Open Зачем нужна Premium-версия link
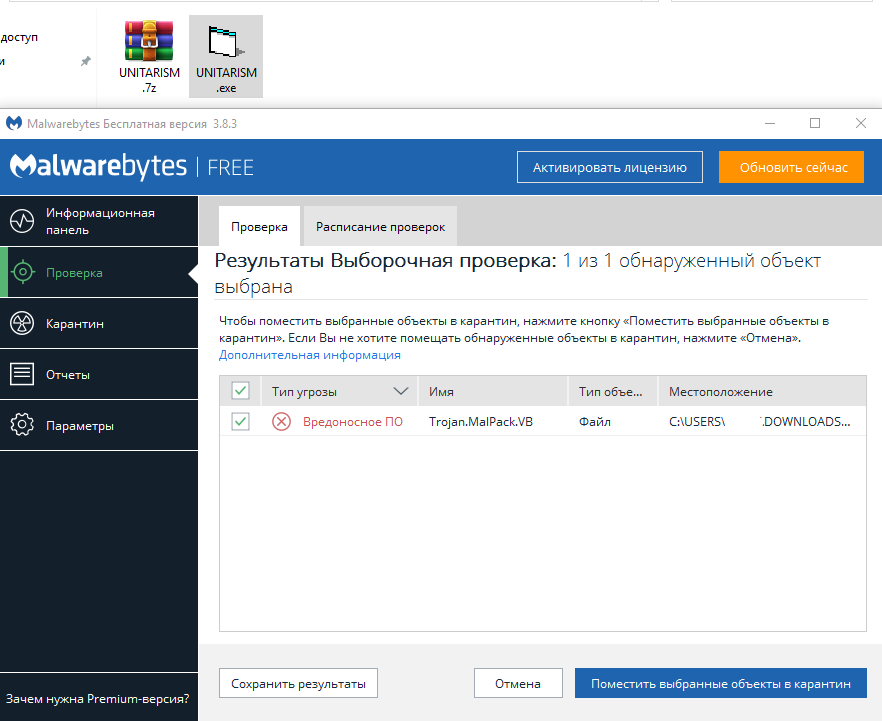 (x=97, y=699)
